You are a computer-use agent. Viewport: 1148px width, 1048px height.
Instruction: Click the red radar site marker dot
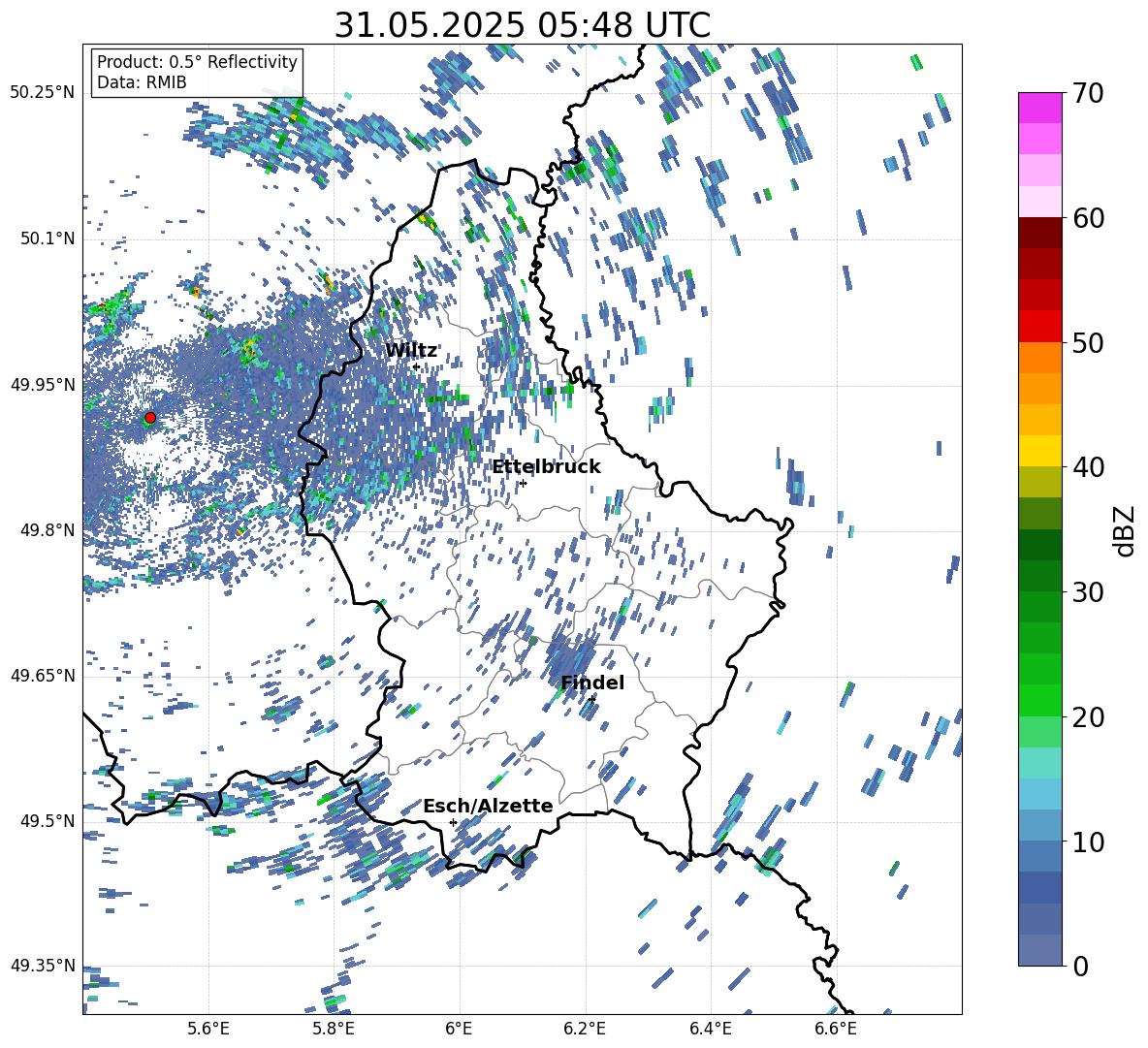(x=150, y=417)
